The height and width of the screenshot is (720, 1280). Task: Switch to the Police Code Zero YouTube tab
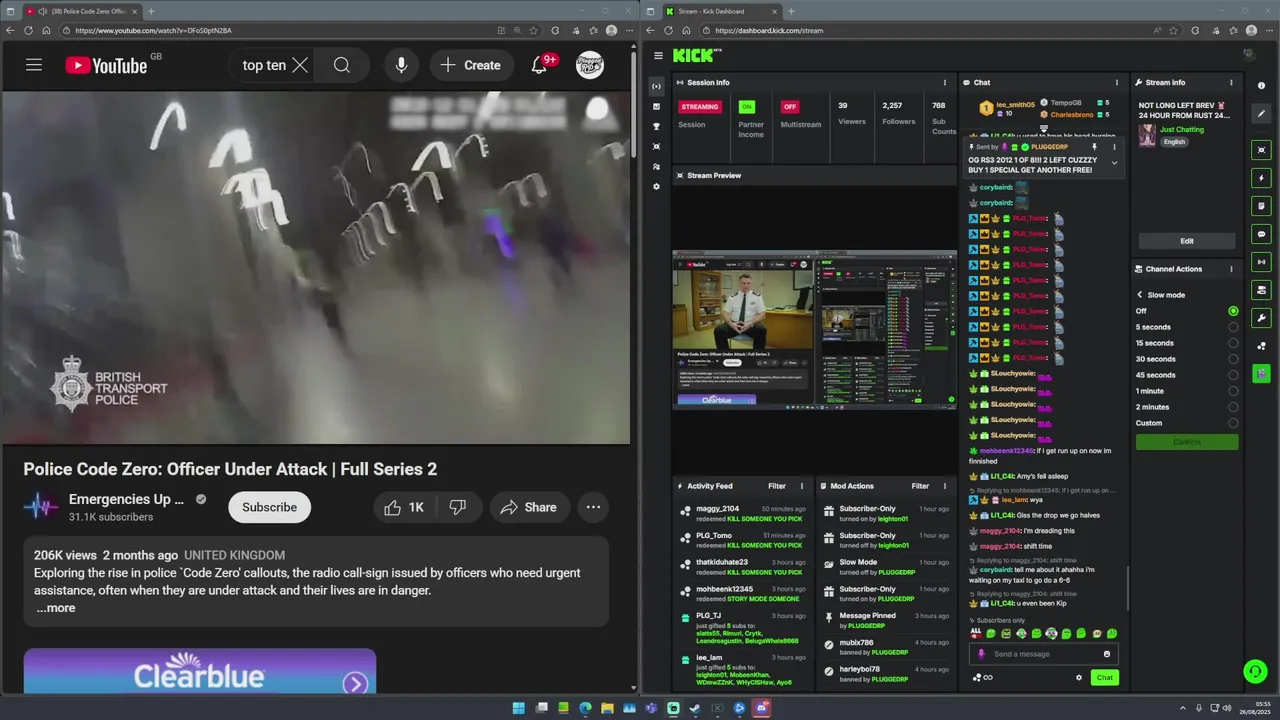pos(82,11)
